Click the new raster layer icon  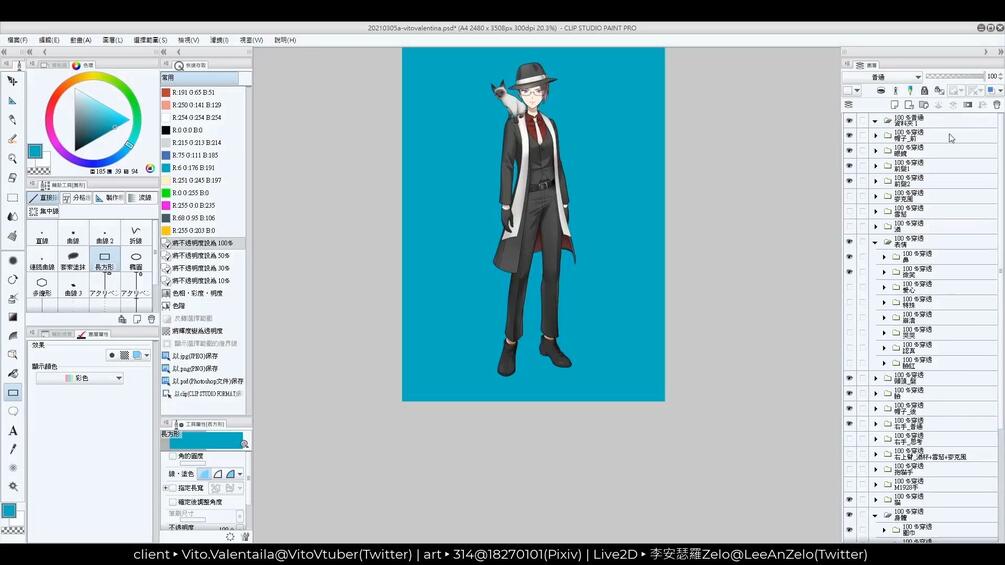[894, 104]
